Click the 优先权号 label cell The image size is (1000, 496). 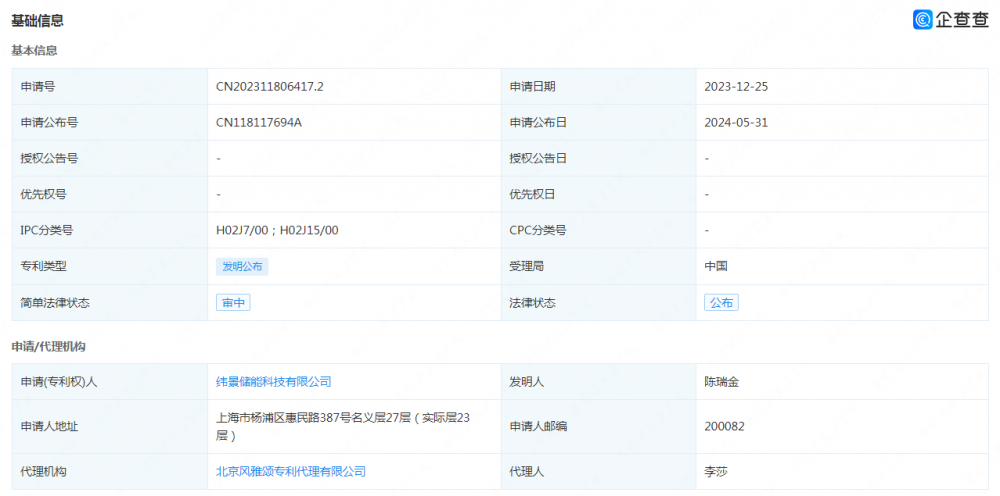coord(110,194)
